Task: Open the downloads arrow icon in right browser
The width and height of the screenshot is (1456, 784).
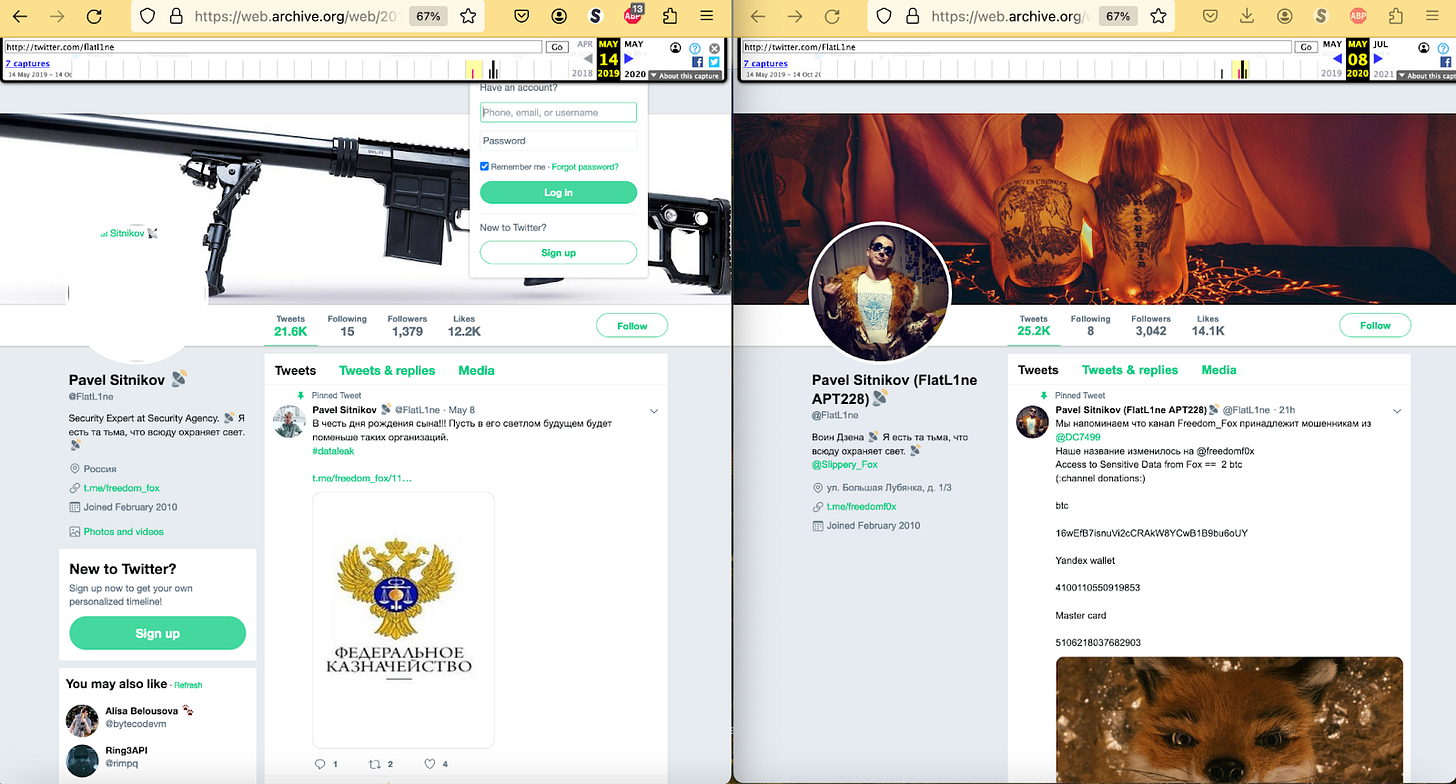Action: point(1247,16)
